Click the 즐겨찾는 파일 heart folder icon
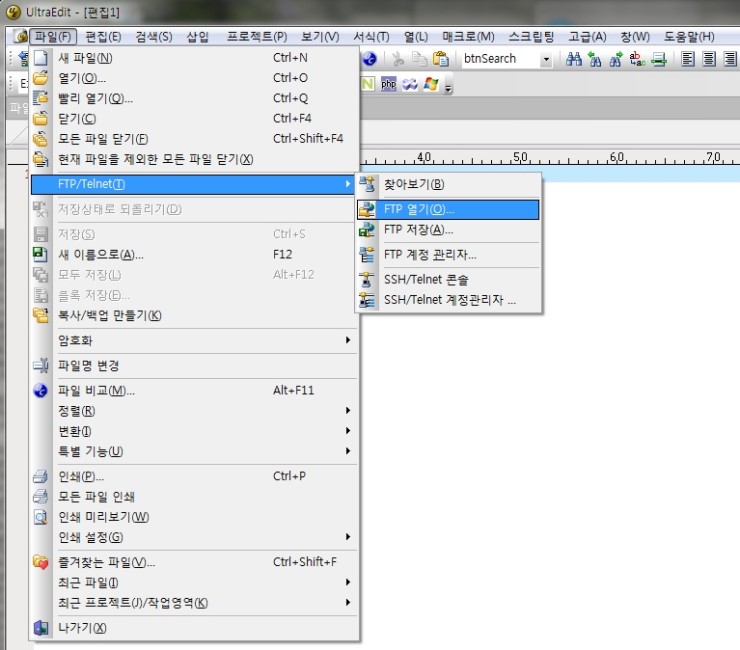The height and width of the screenshot is (650, 740). pos(41,562)
